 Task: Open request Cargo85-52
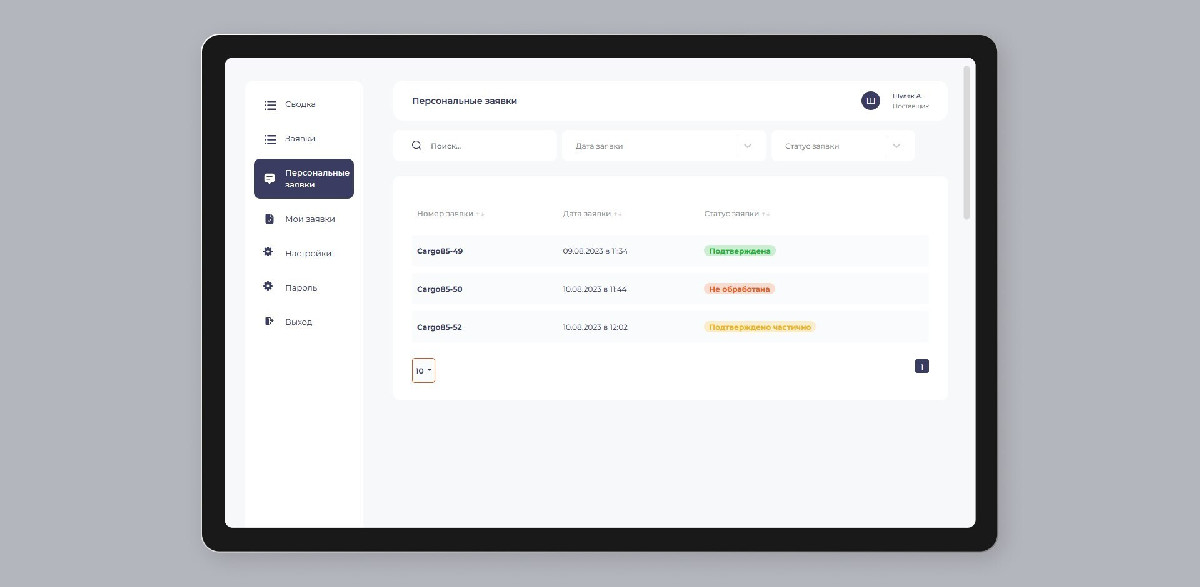[440, 327]
